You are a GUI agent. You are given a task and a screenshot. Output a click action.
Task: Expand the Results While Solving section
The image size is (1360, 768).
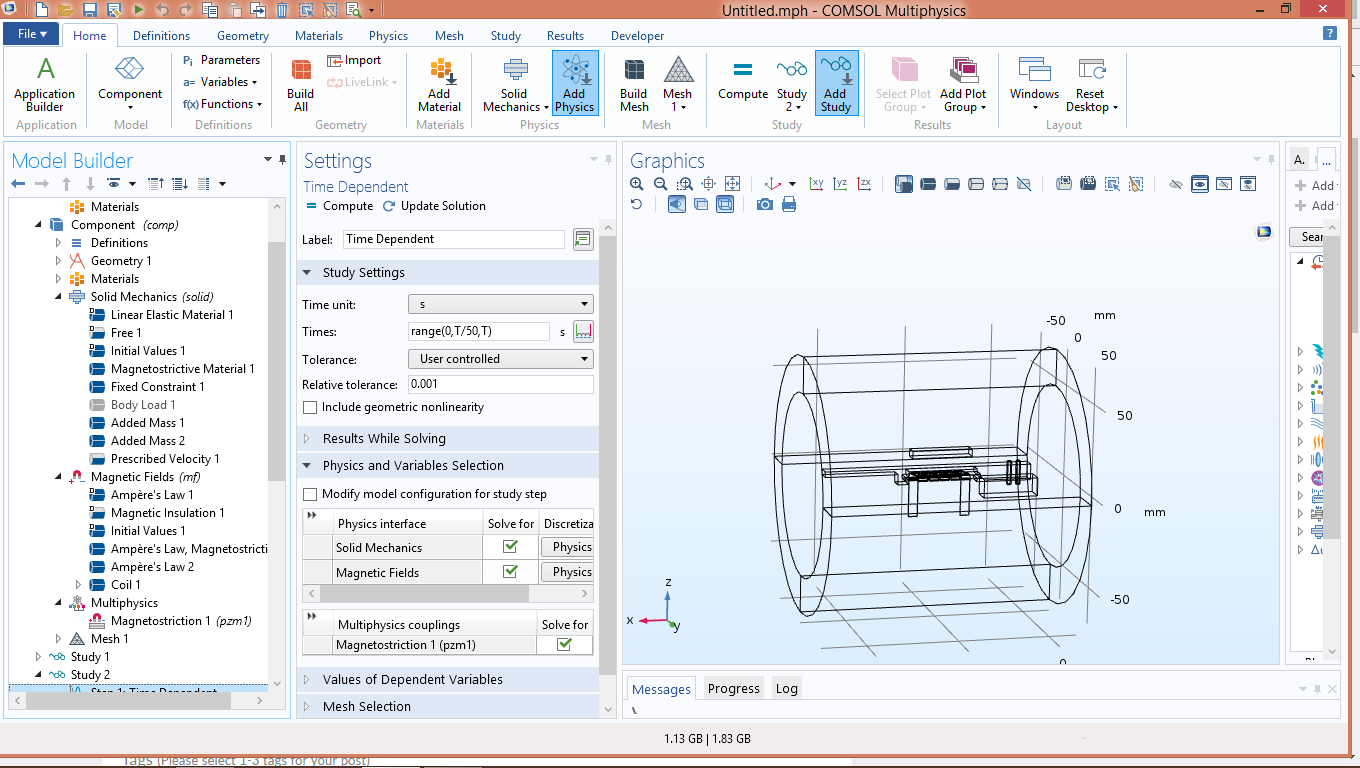pyautogui.click(x=384, y=439)
